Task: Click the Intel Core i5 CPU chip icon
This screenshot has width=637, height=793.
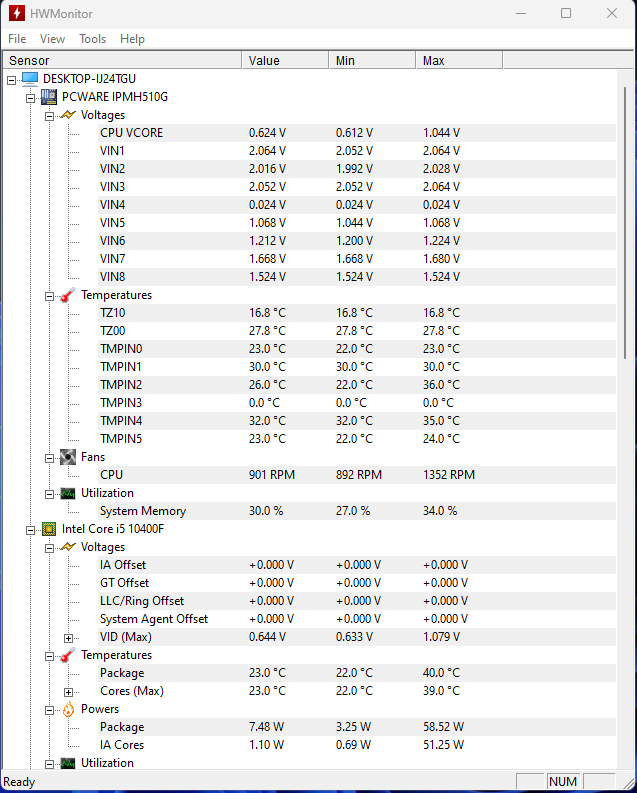Action: click(49, 529)
